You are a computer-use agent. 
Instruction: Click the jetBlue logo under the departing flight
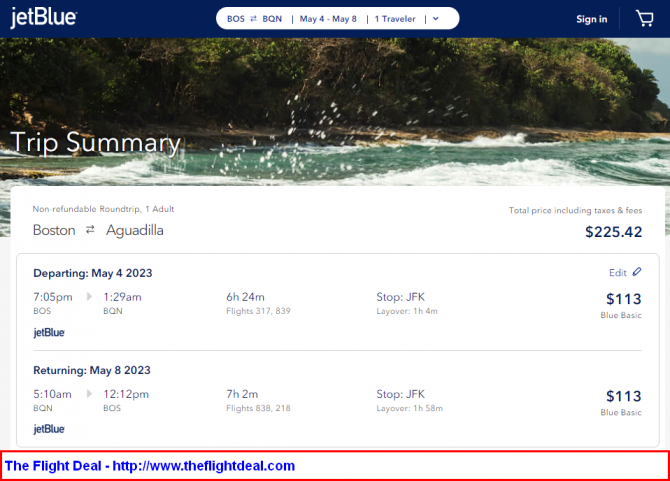[x=49, y=332]
